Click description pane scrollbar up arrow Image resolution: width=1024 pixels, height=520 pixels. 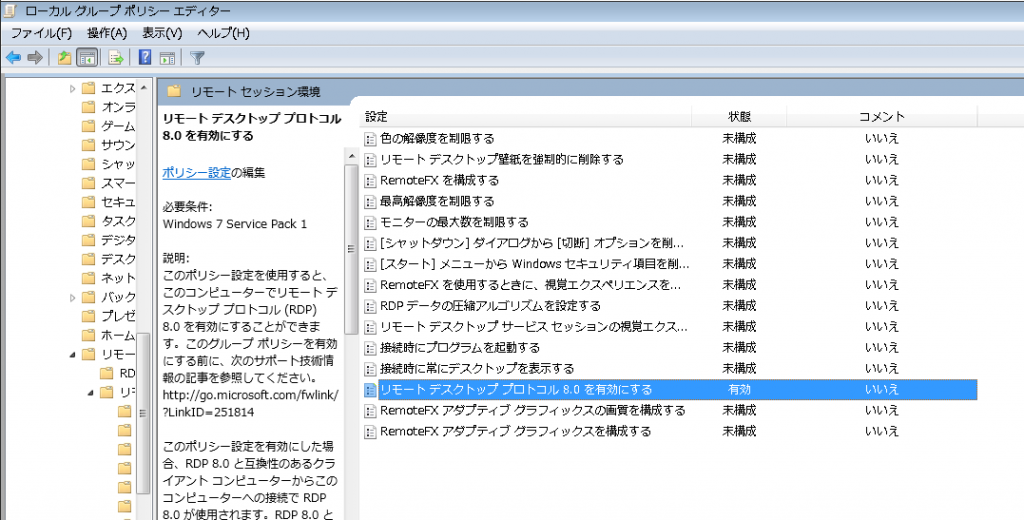(351, 157)
